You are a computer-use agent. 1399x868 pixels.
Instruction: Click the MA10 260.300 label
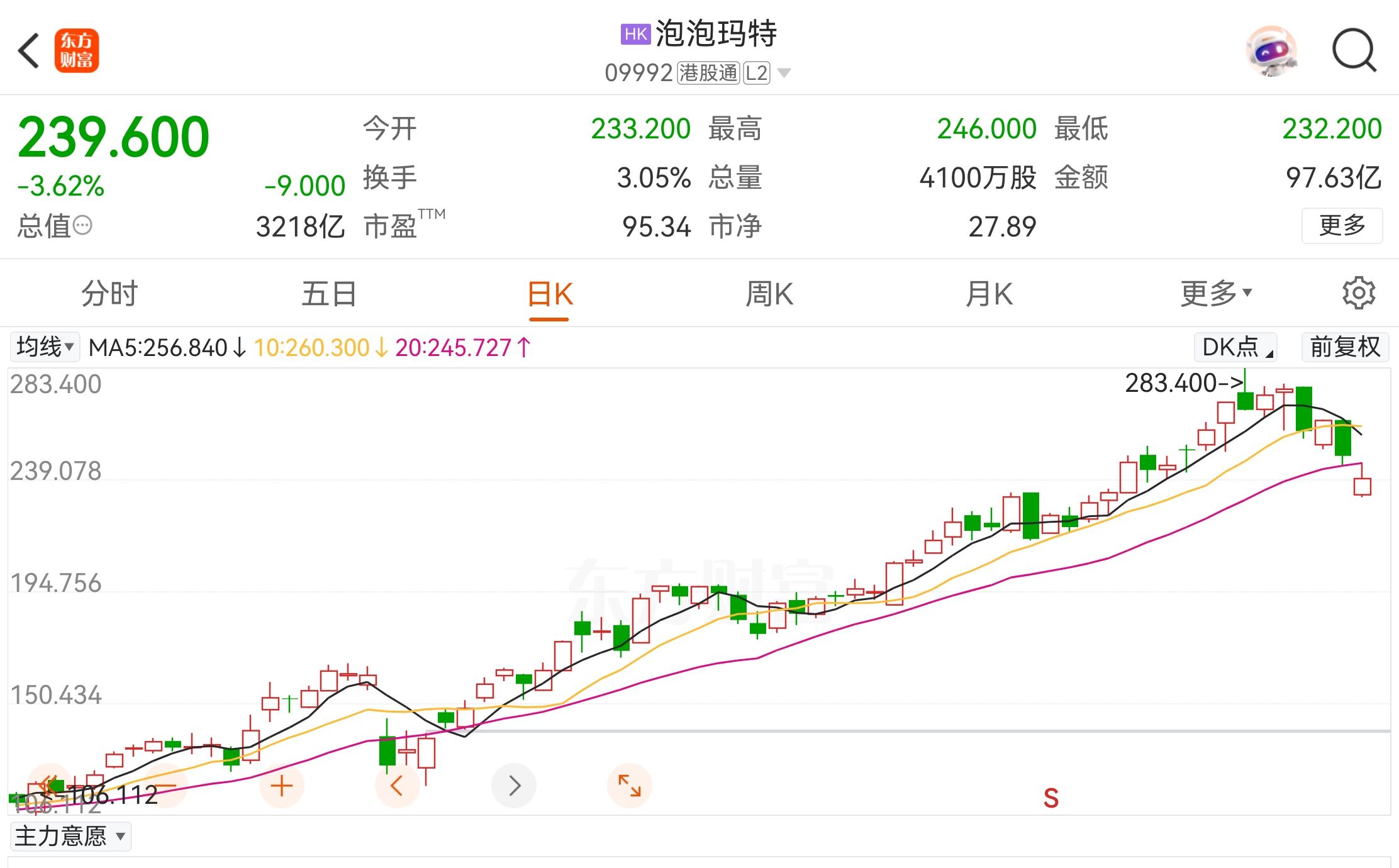tap(320, 347)
